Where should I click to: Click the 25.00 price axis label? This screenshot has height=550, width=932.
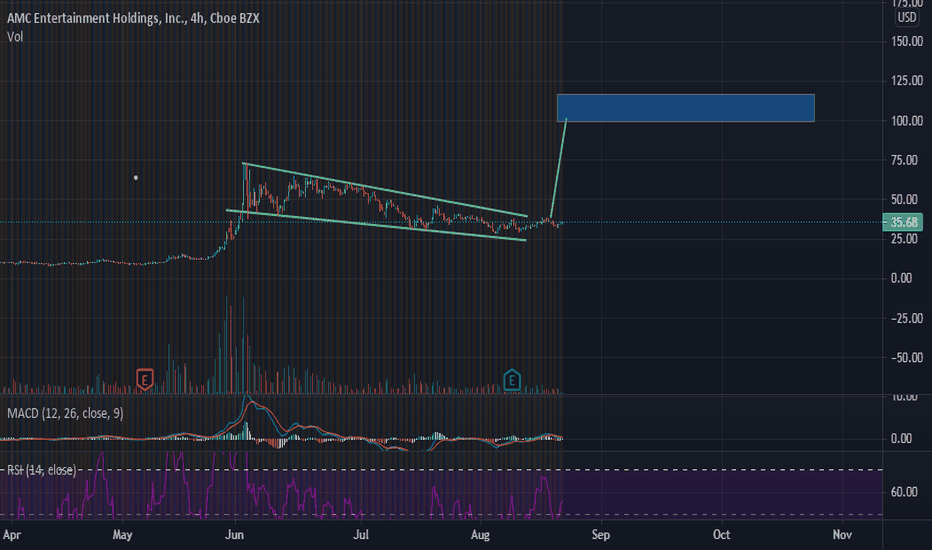coord(903,239)
